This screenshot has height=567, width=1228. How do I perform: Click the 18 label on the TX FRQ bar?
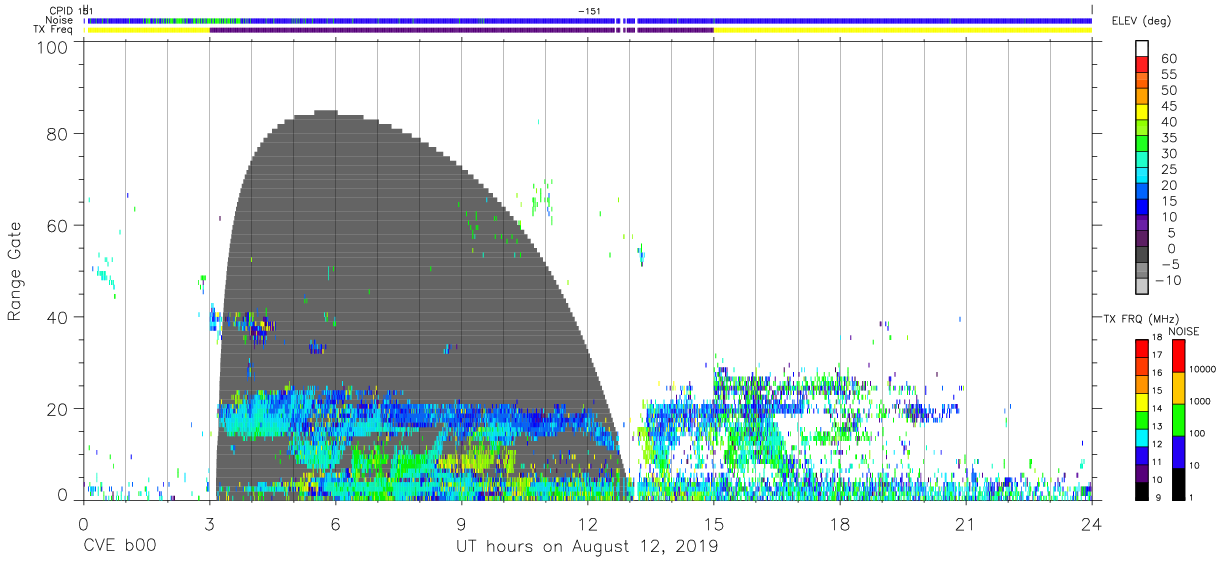pyautogui.click(x=1156, y=338)
